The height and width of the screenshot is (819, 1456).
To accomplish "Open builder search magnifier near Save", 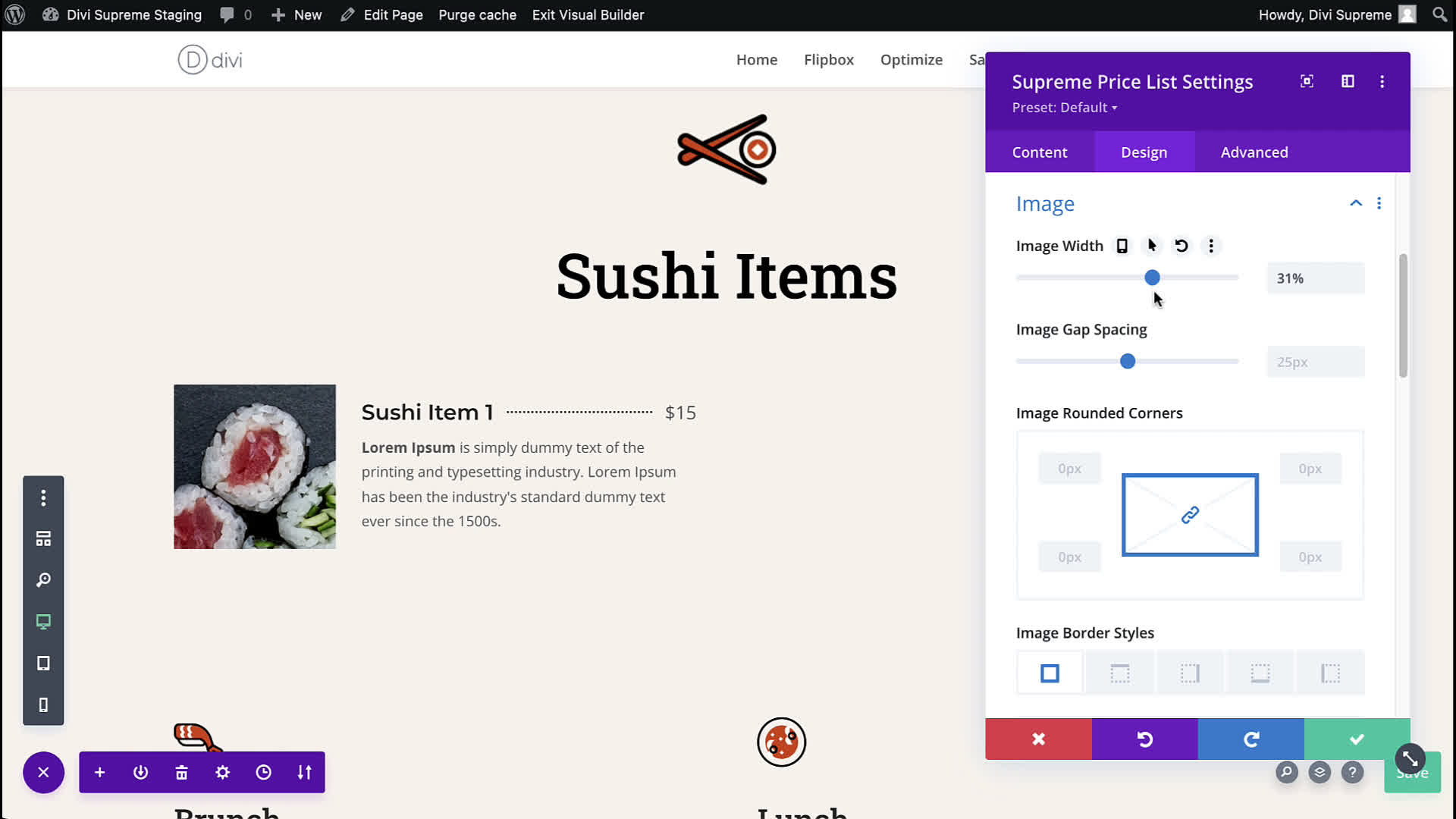I will click(1286, 772).
